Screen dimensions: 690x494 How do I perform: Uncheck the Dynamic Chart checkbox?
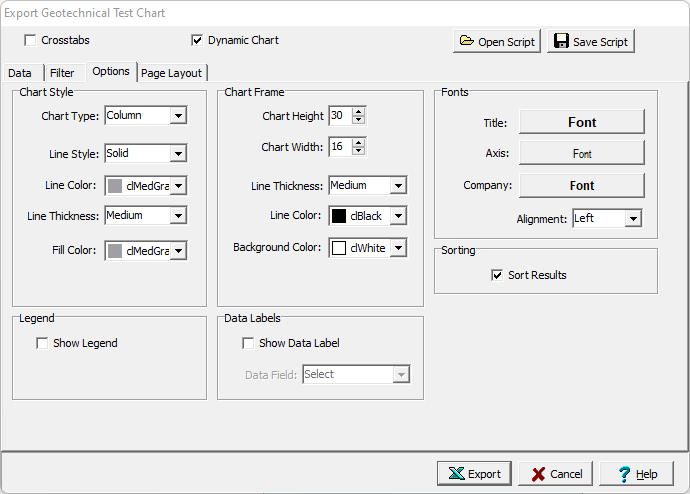click(x=197, y=41)
